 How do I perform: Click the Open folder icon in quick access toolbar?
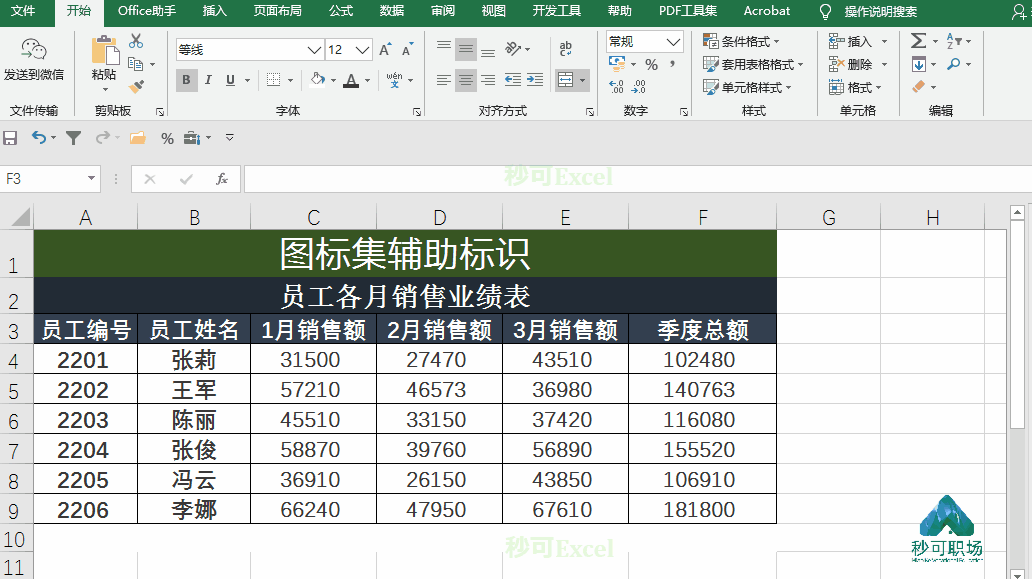tap(138, 138)
